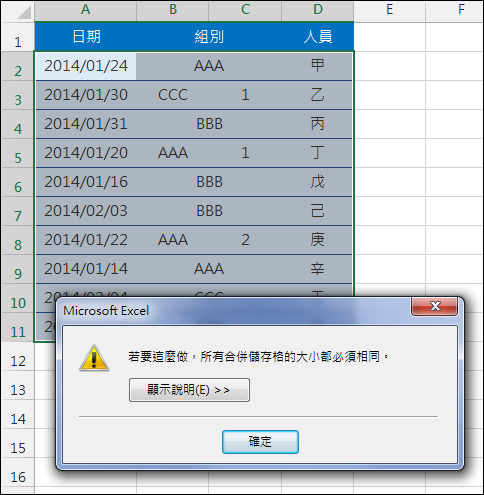Select column F header
The width and height of the screenshot is (484, 495).
(455, 10)
